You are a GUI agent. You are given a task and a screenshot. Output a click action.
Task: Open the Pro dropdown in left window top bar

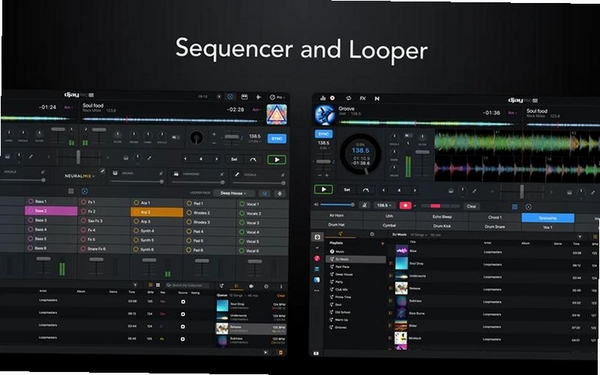278,97
